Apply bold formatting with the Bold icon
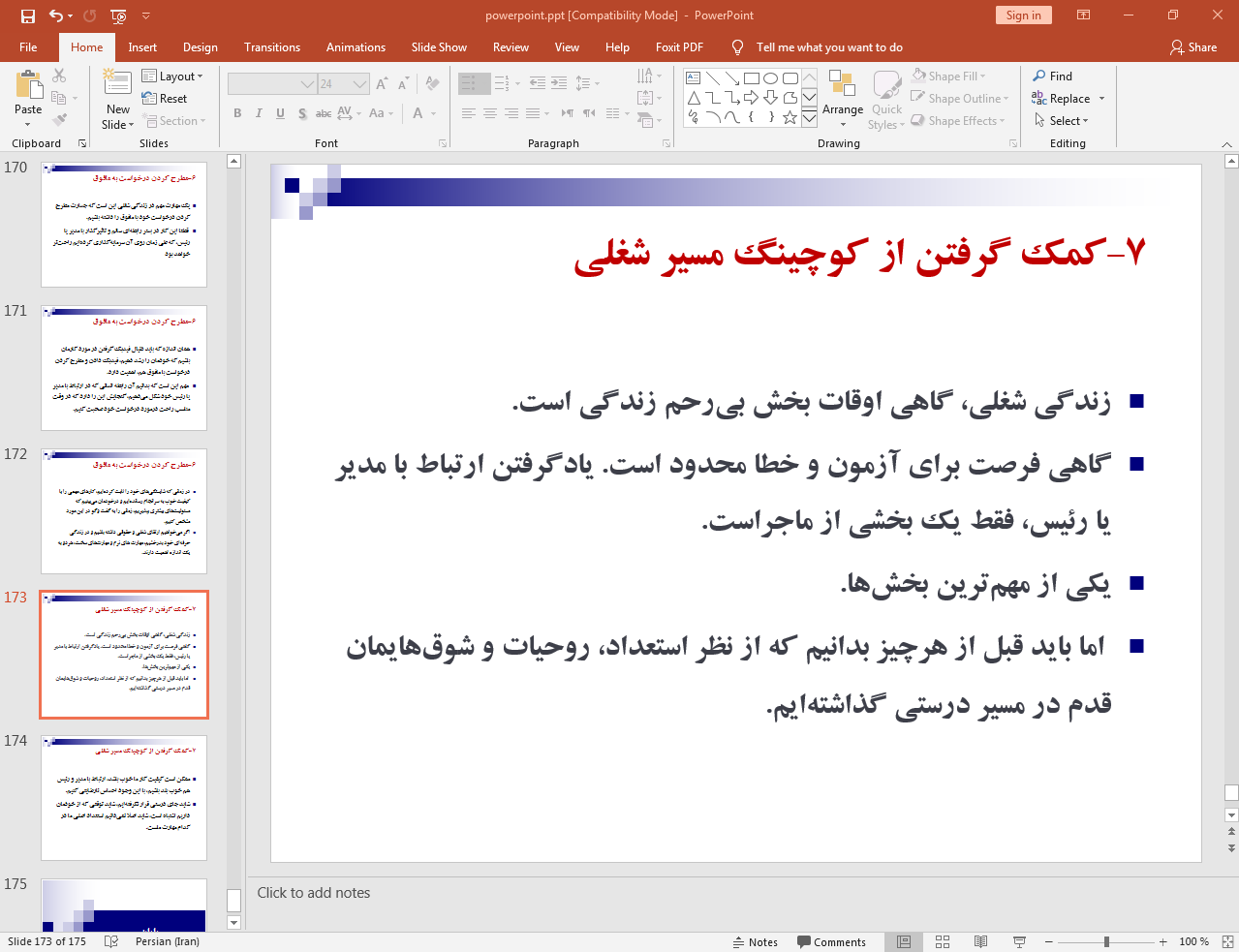Image resolution: width=1239 pixels, height=952 pixels. (236, 113)
